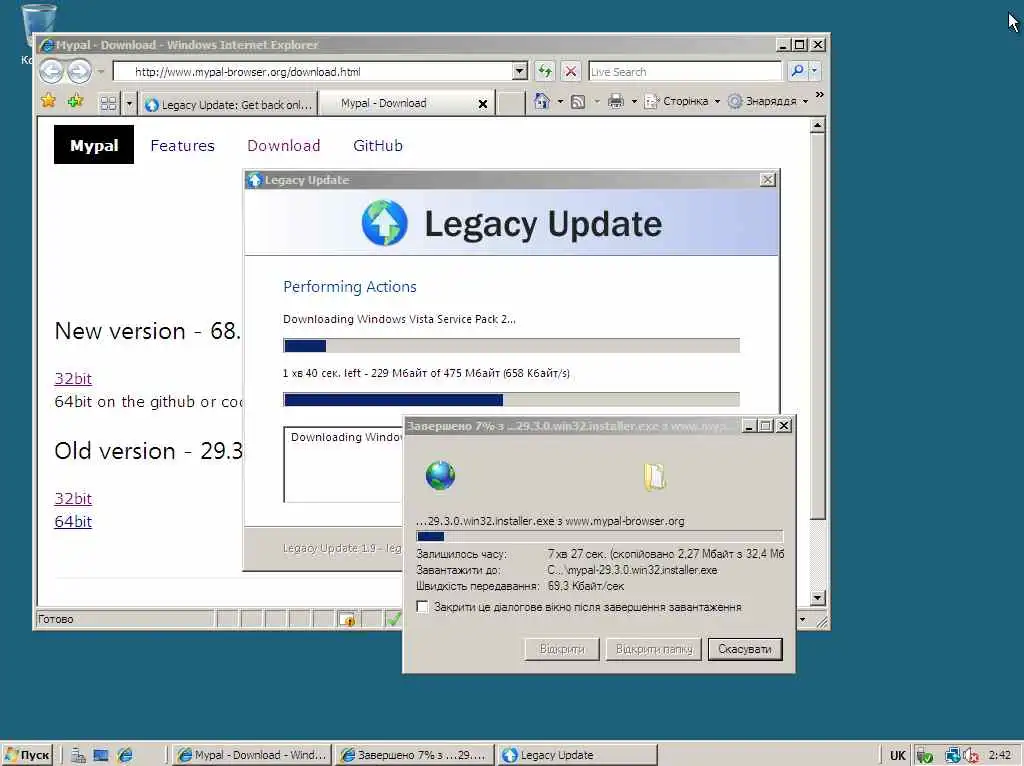Go forward with Internet Explorer's Forward arrow
The height and width of the screenshot is (766, 1024).
tap(79, 71)
